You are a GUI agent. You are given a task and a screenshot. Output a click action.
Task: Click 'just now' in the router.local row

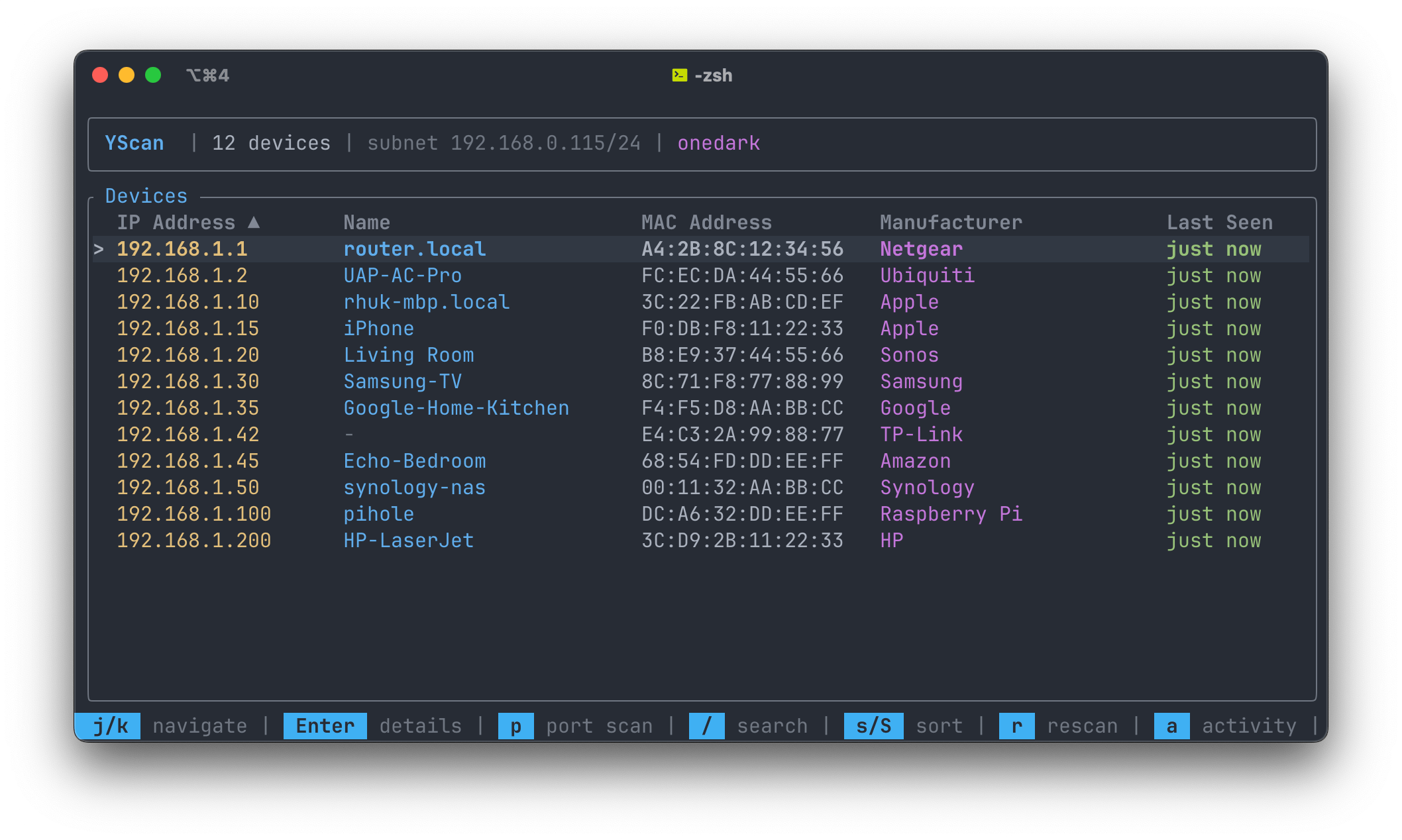(1214, 249)
